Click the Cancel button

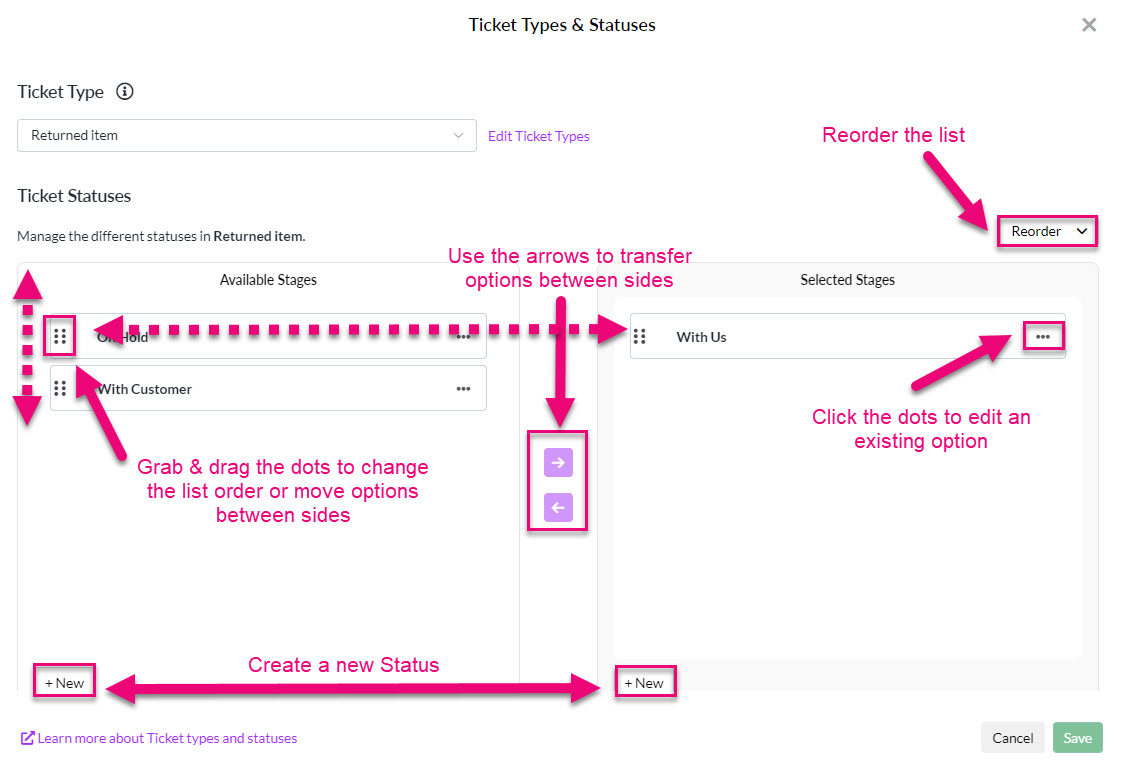click(1013, 738)
